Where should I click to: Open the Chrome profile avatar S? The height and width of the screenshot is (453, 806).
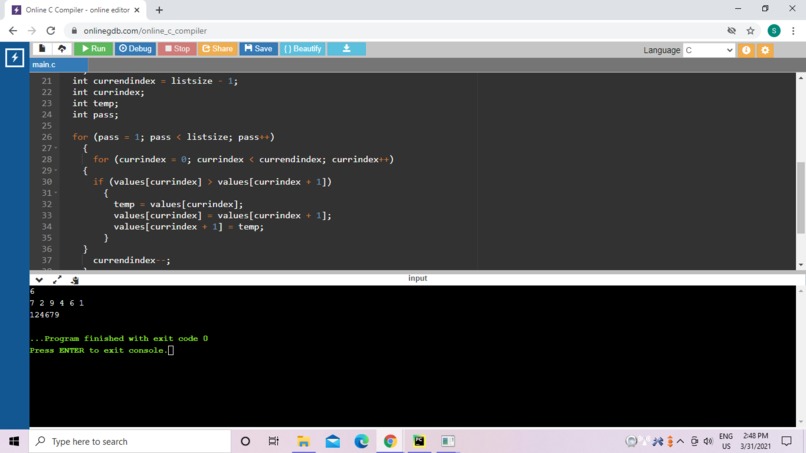click(774, 31)
